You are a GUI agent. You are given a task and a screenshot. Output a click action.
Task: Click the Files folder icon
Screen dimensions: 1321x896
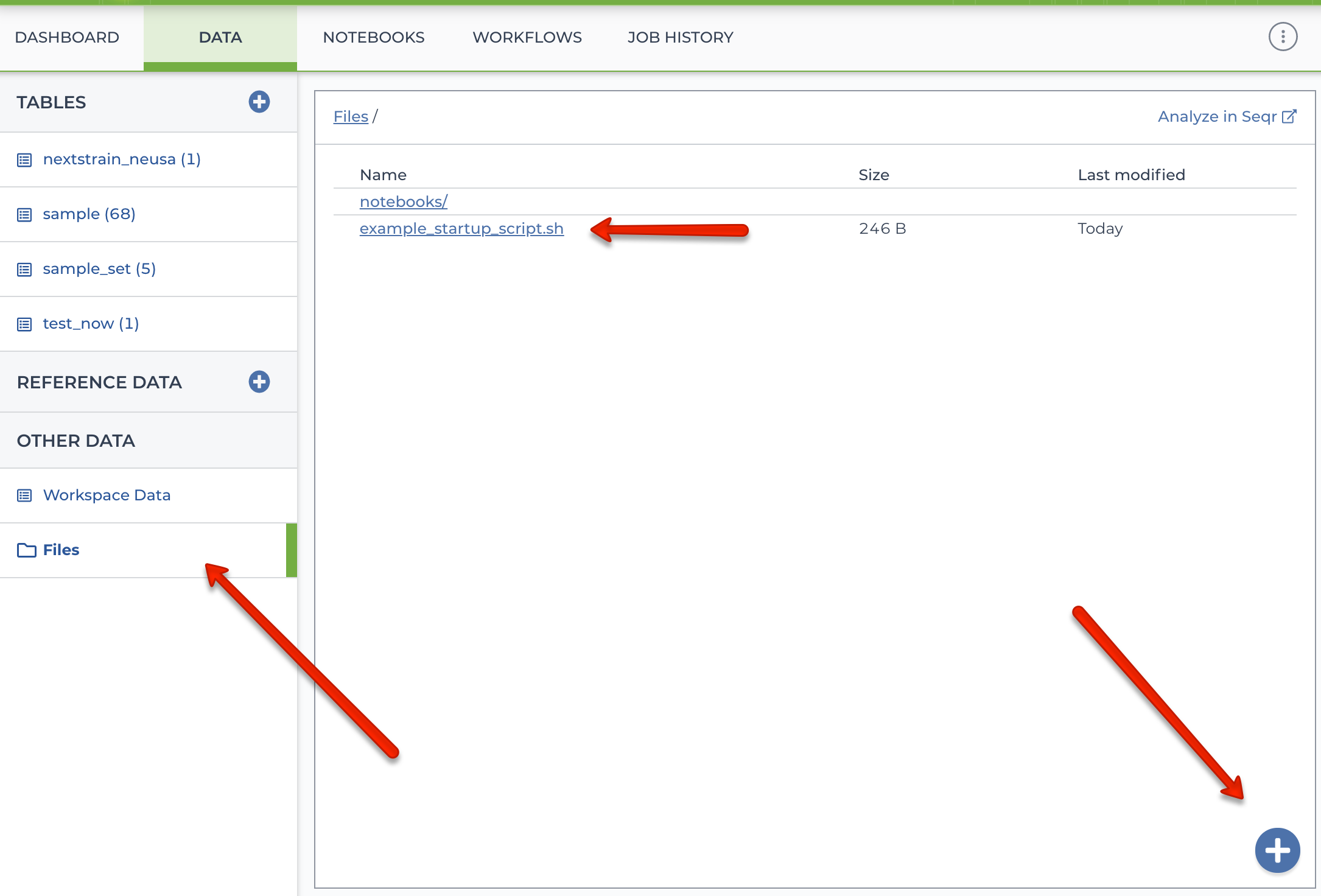(26, 550)
